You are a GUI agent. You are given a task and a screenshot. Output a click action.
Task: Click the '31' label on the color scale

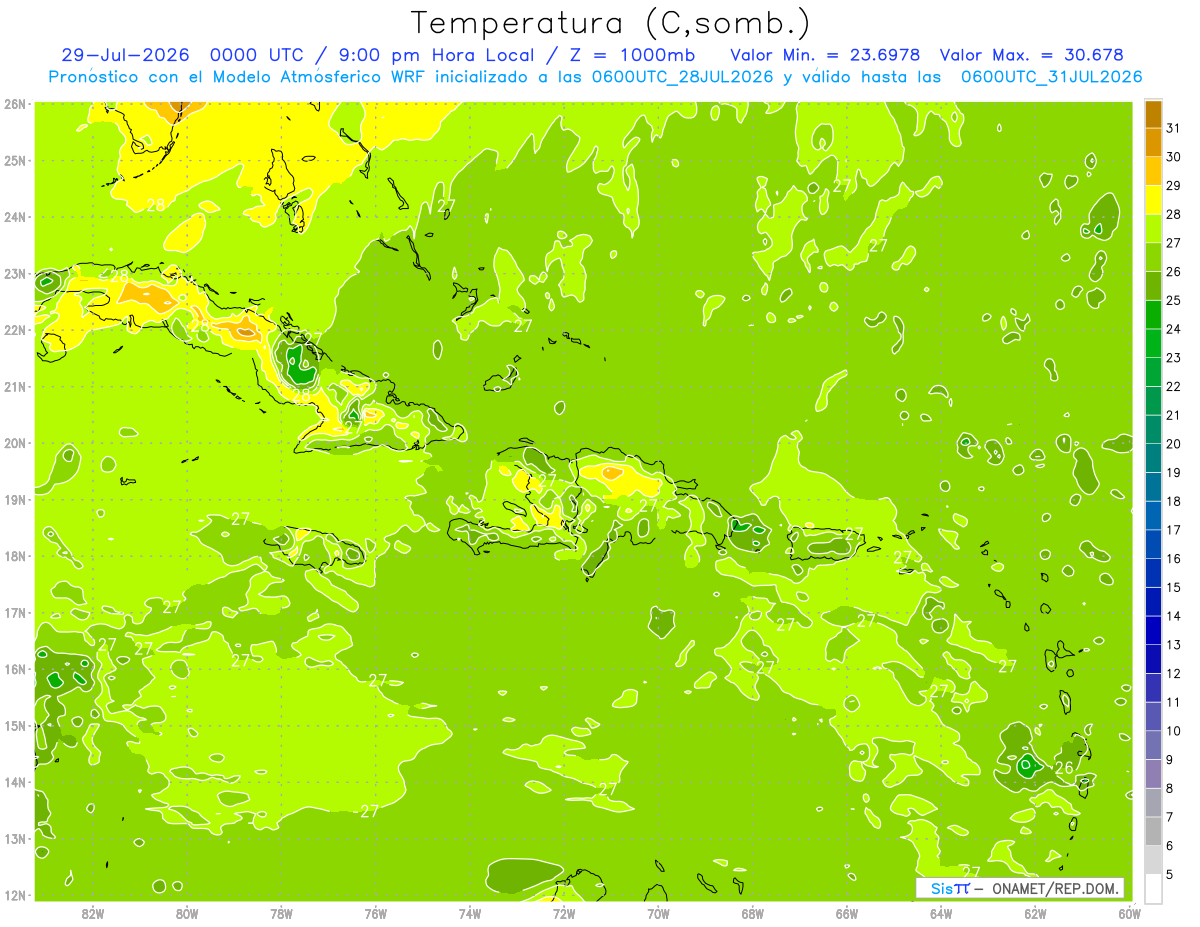coord(1174,128)
